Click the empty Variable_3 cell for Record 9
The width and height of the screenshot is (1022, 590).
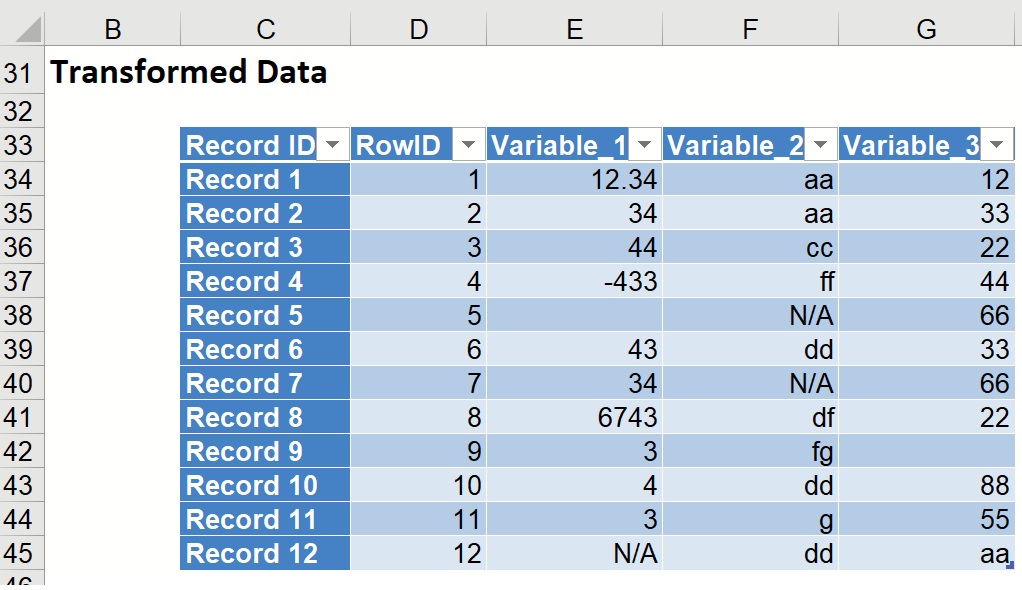tap(925, 451)
